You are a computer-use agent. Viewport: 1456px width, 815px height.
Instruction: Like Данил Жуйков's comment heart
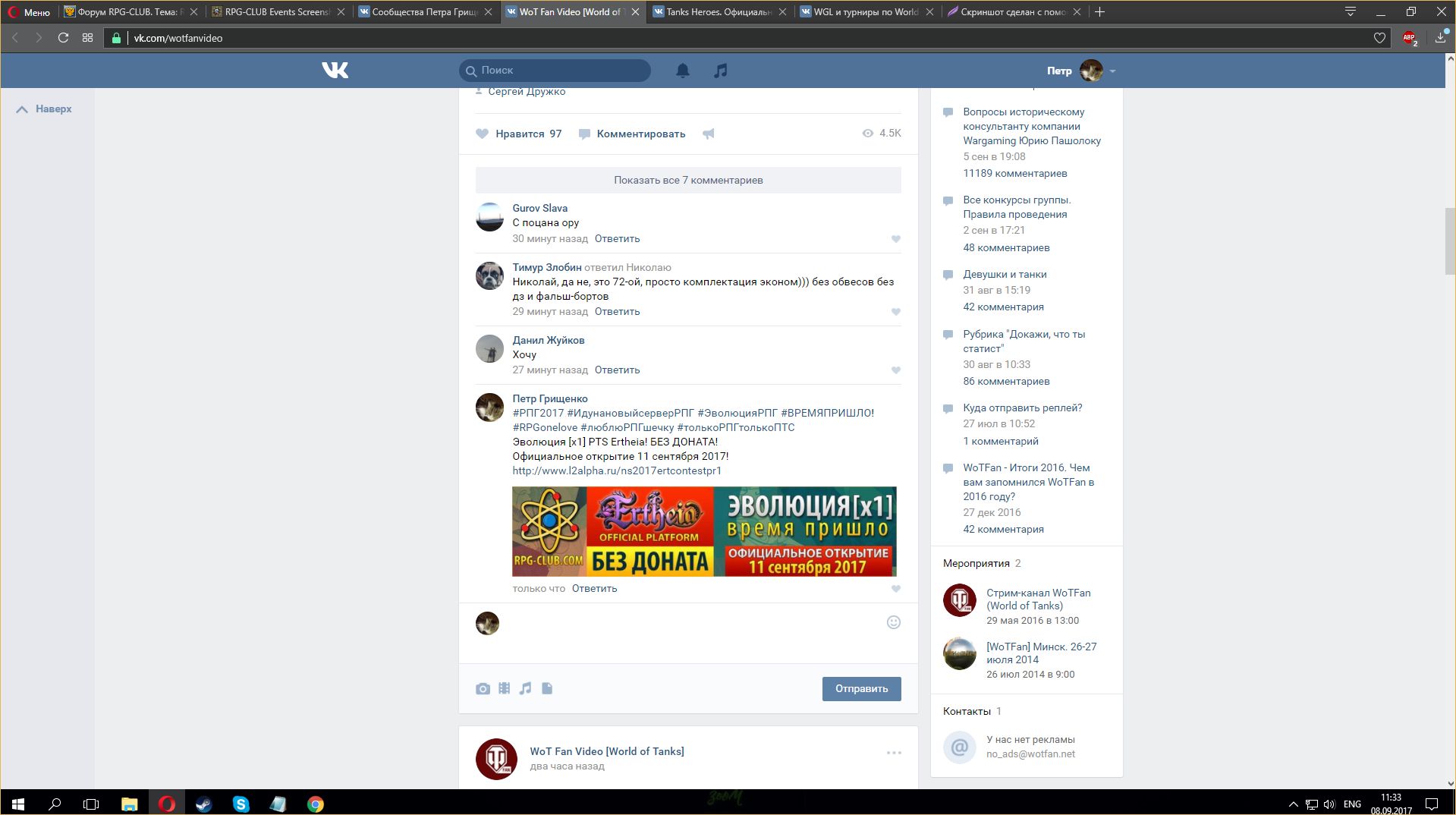tap(895, 370)
